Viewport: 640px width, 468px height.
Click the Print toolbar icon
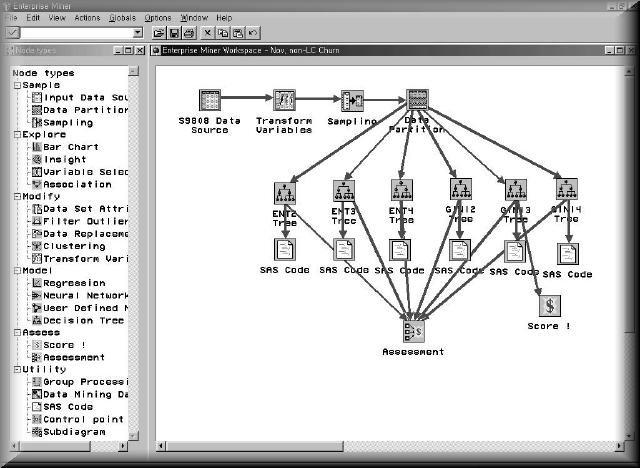189,33
